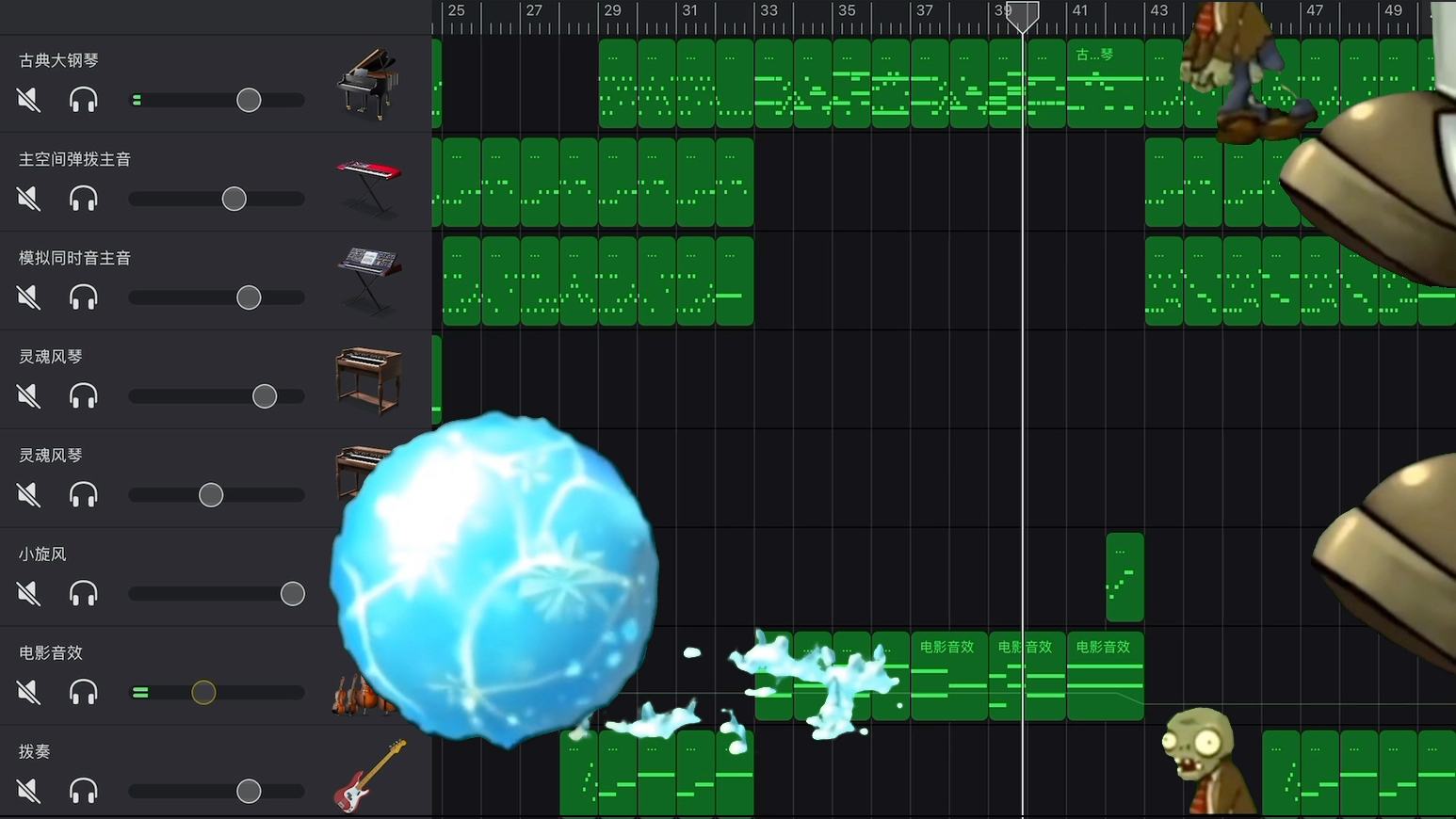Image resolution: width=1456 pixels, height=819 pixels.
Task: Select the 拨奏 track name
Action: pos(35,752)
